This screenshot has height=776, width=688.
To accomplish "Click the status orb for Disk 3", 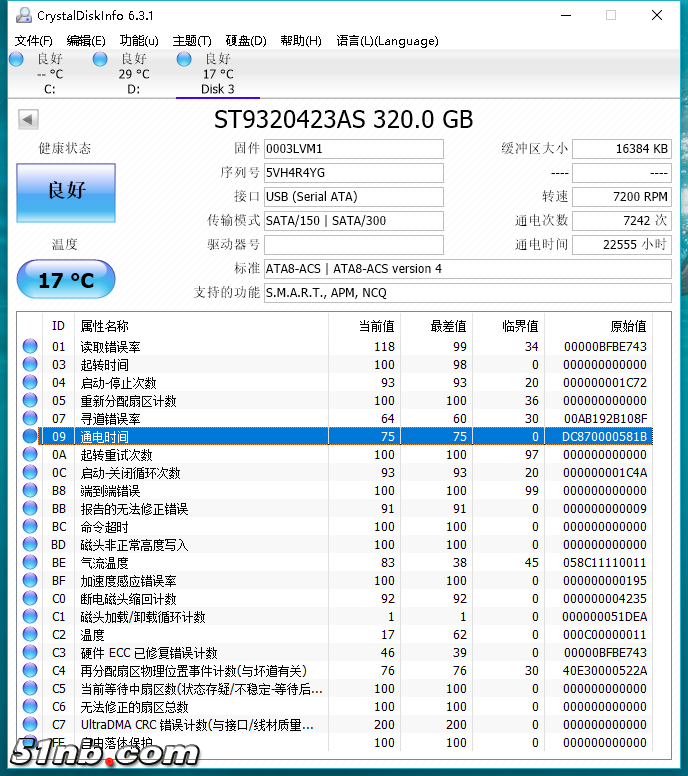I will 184,60.
